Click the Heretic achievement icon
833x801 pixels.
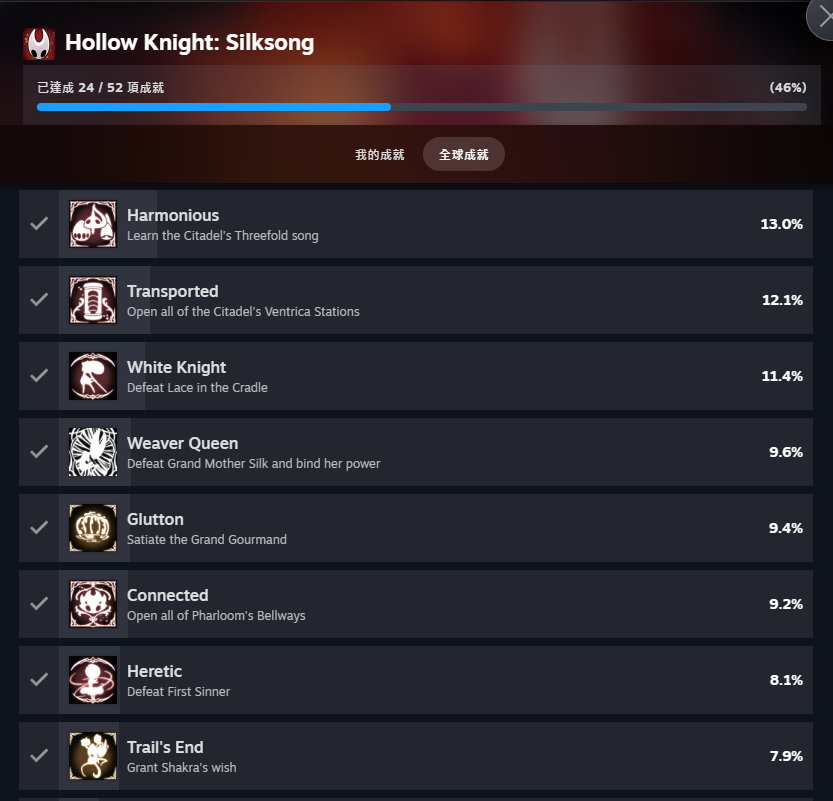(93, 679)
